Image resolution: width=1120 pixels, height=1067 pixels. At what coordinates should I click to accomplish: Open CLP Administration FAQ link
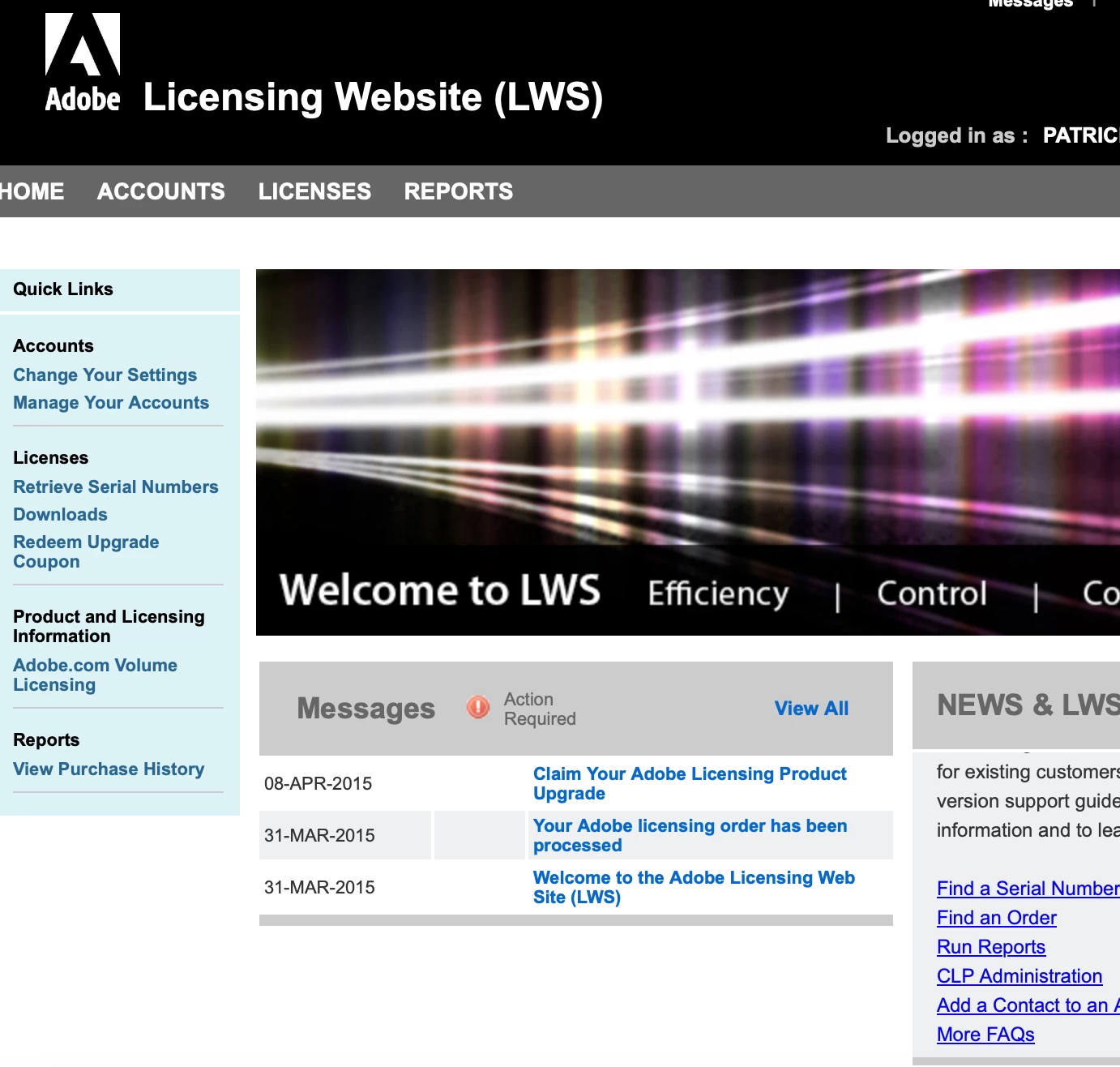(x=1020, y=976)
